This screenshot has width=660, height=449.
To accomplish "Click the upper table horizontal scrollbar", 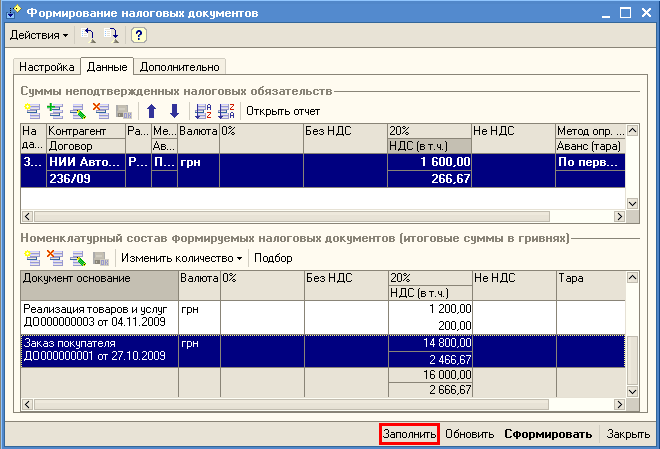I will click(x=320, y=216).
